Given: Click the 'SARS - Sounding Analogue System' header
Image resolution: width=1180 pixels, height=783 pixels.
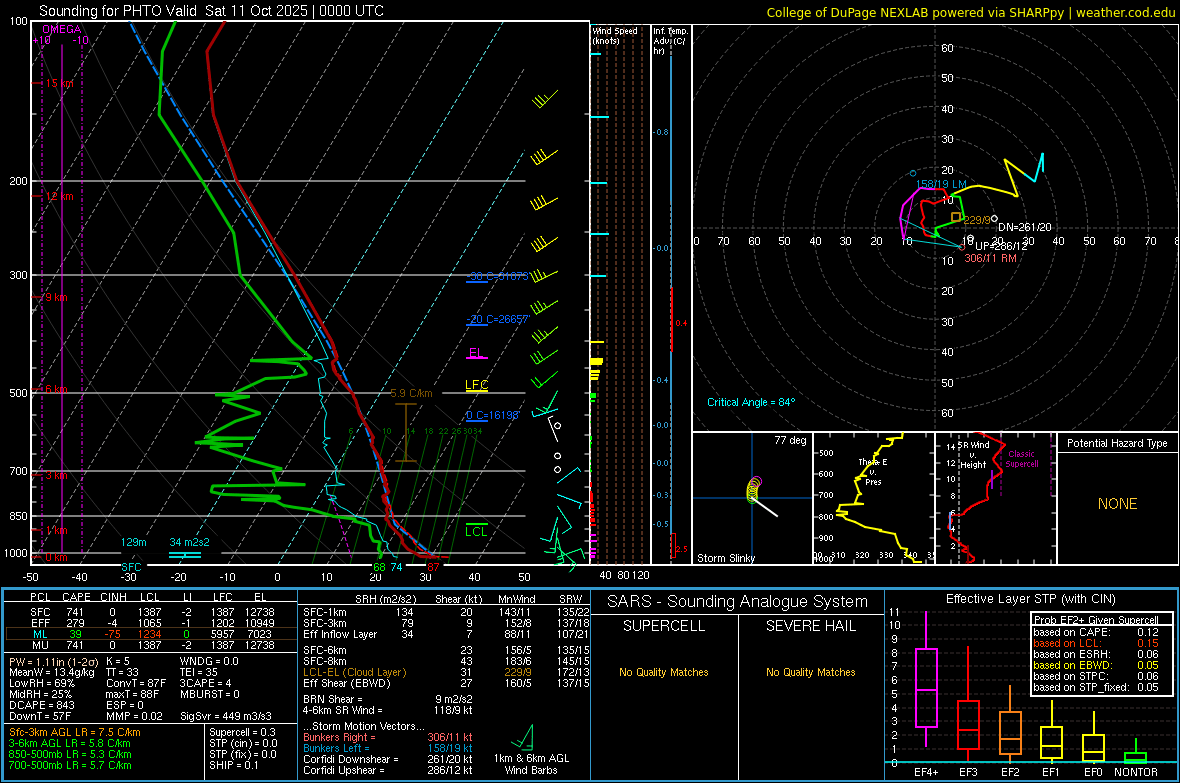Looking at the screenshot, I should click(737, 602).
